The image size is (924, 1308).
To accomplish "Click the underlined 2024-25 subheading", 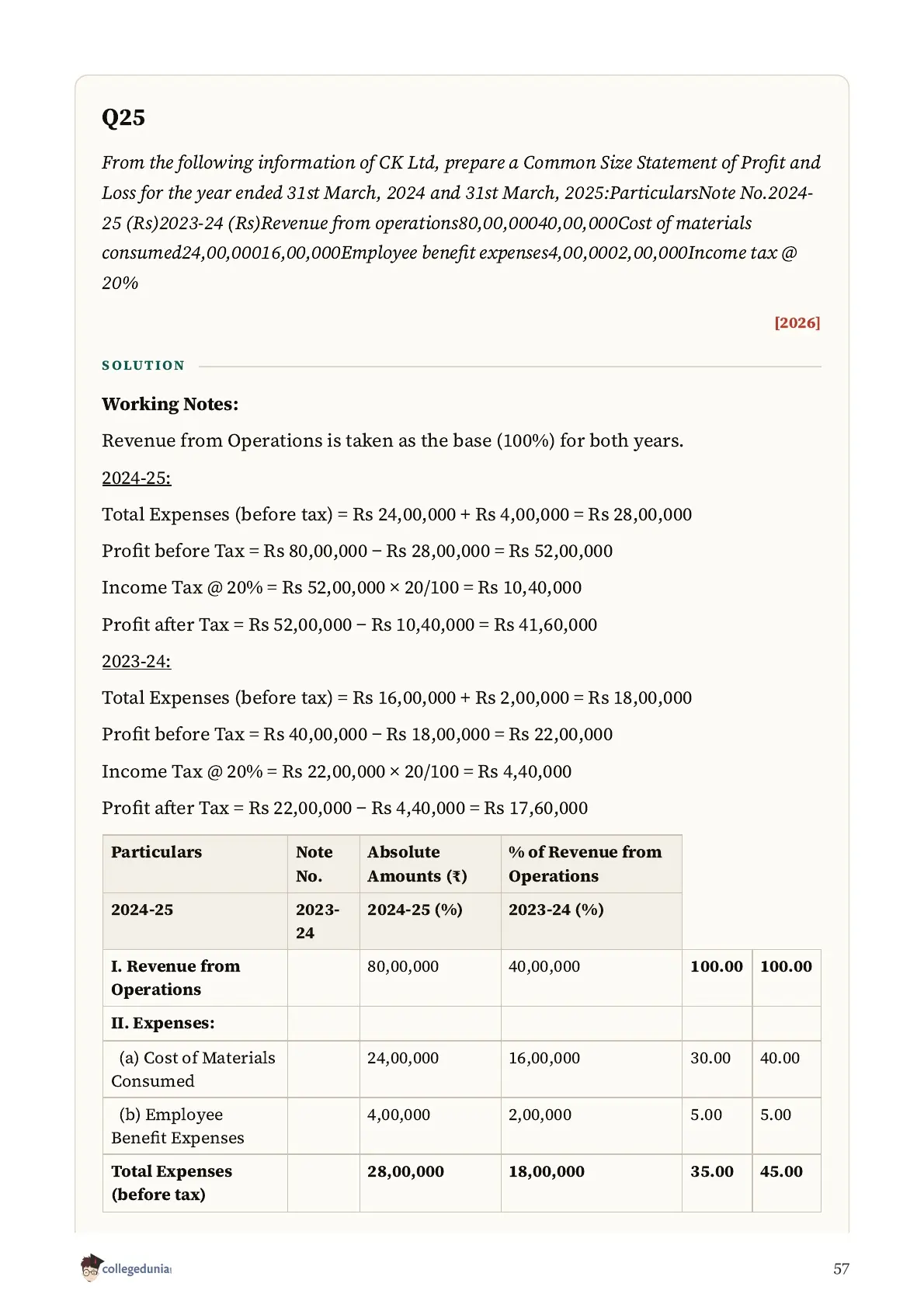I will pyautogui.click(x=136, y=478).
